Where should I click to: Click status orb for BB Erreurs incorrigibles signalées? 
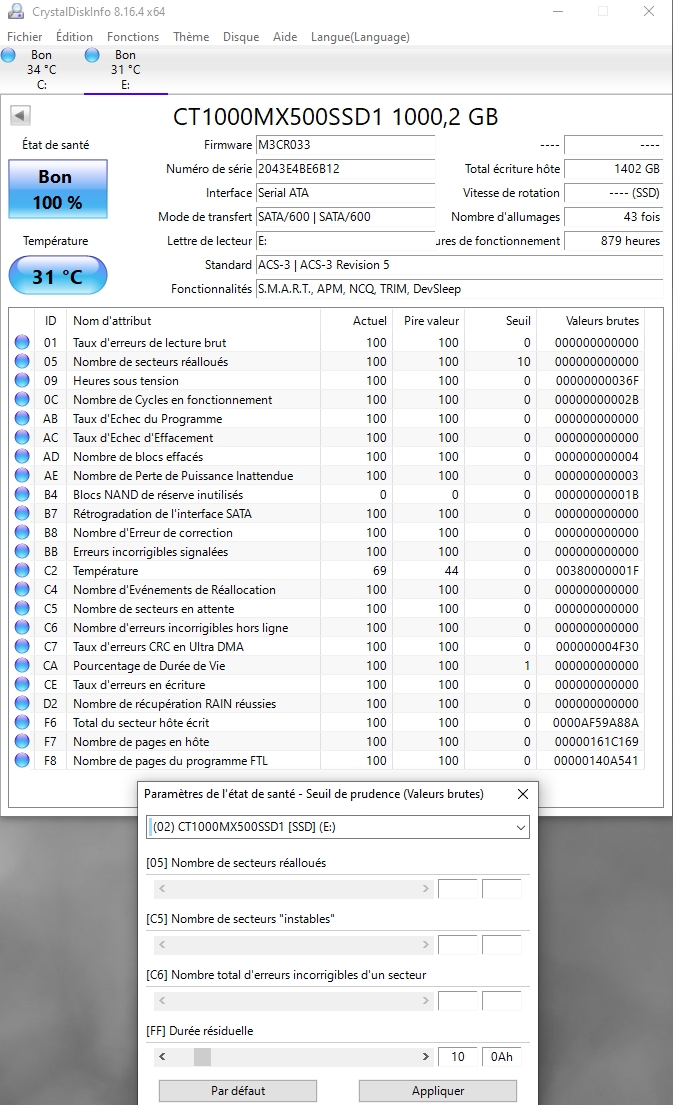click(x=23, y=551)
